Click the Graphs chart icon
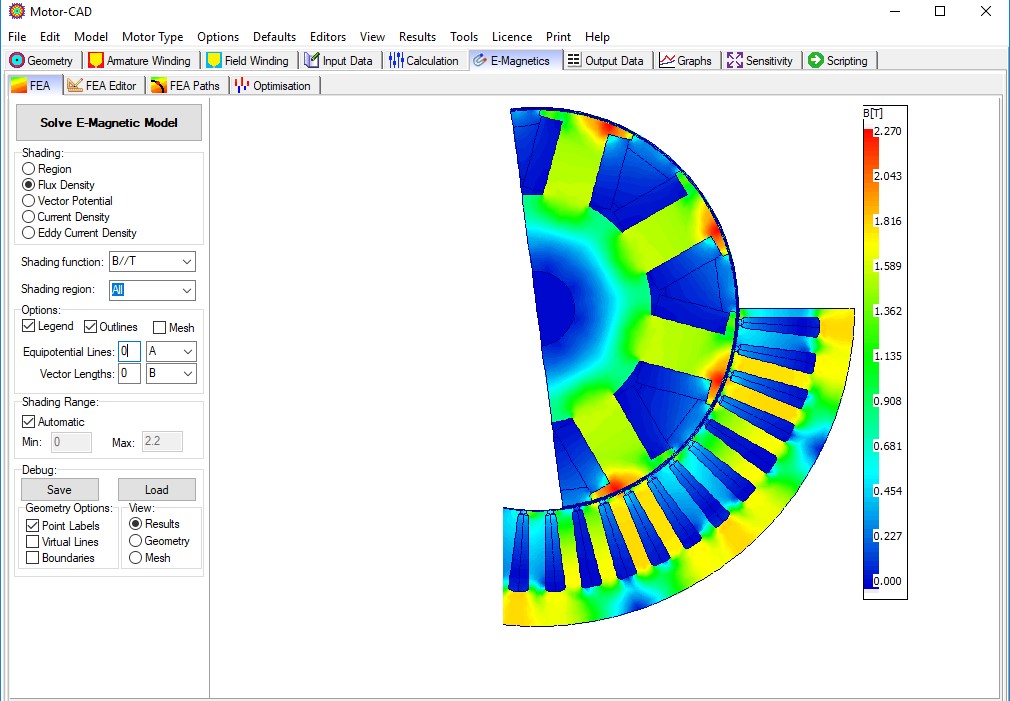Image resolution: width=1010 pixels, height=701 pixels. (x=667, y=61)
